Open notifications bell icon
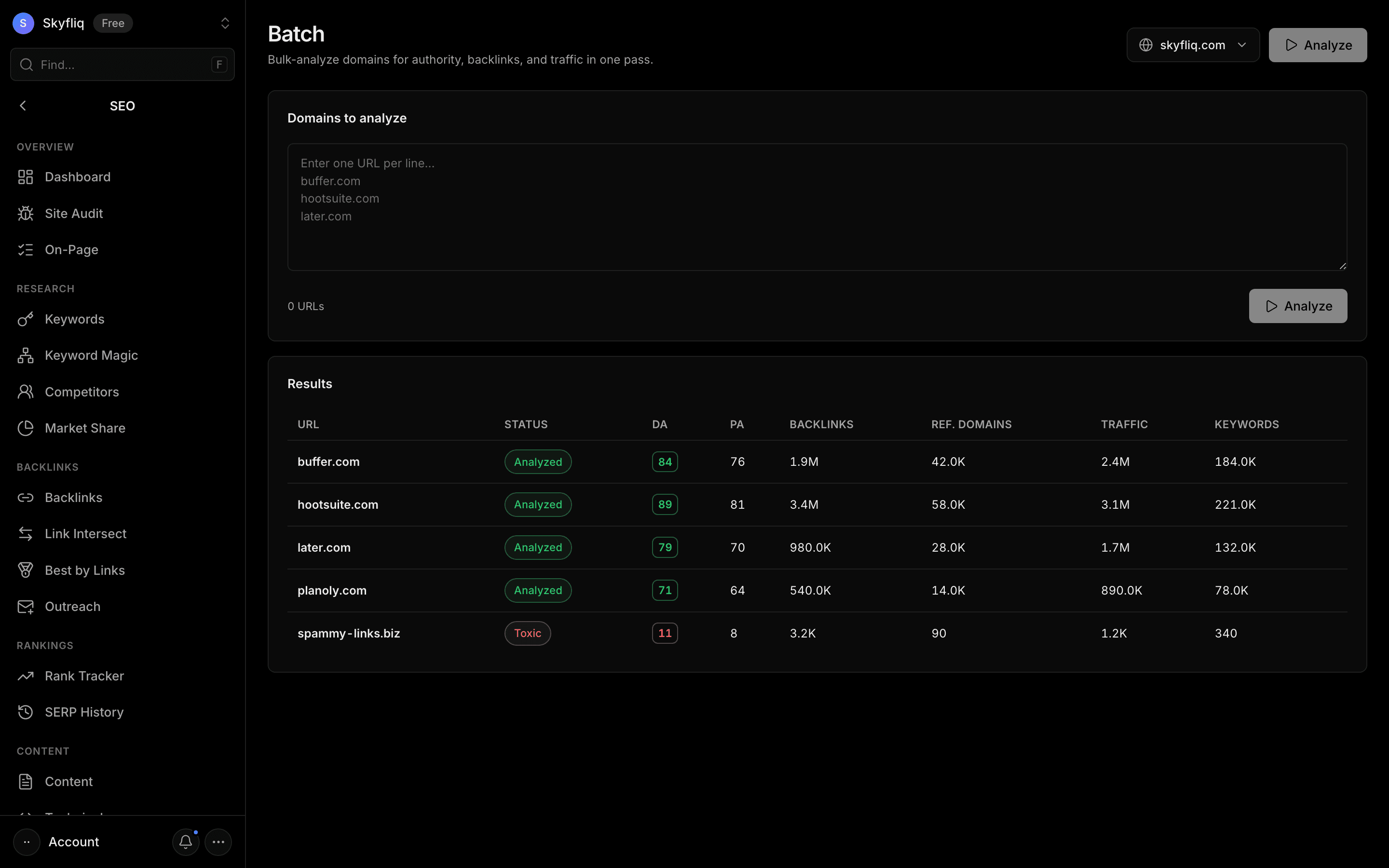 click(x=185, y=842)
